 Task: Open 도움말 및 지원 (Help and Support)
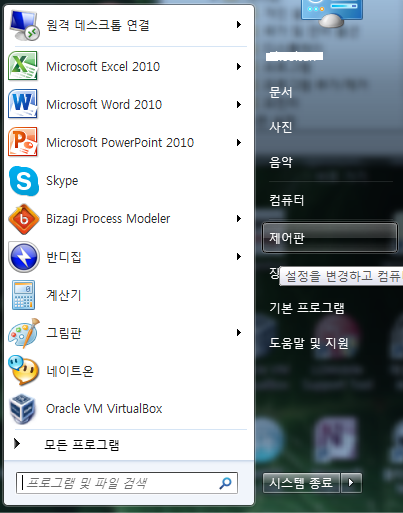point(309,343)
